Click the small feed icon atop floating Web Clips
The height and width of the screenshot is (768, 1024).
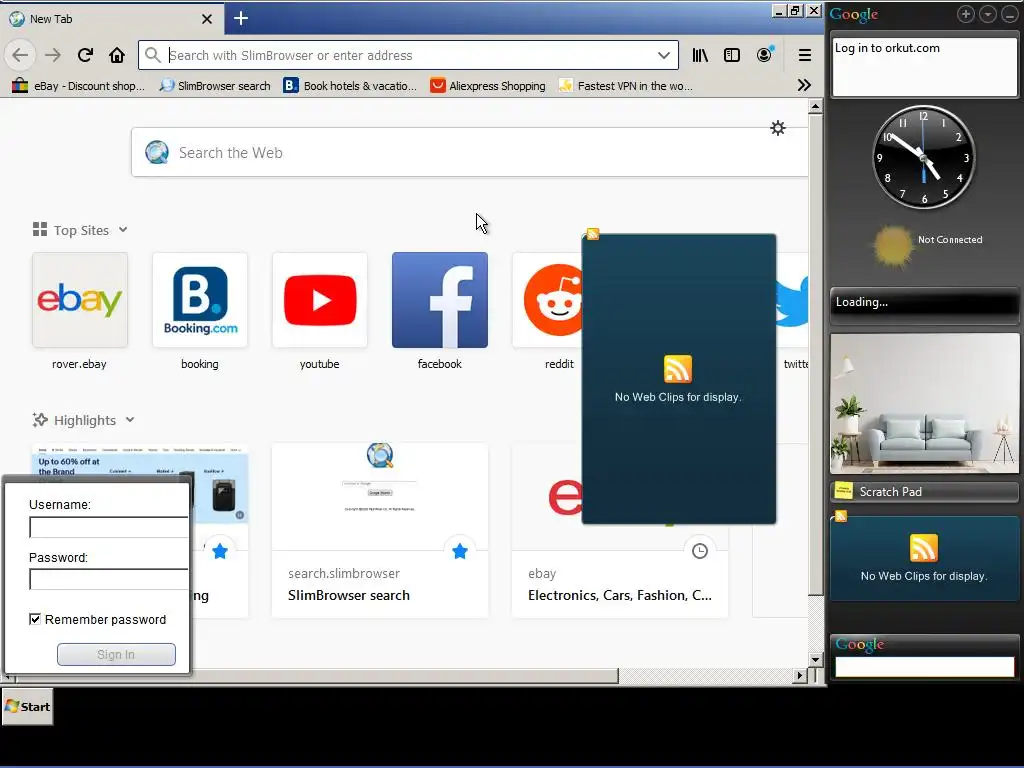592,234
